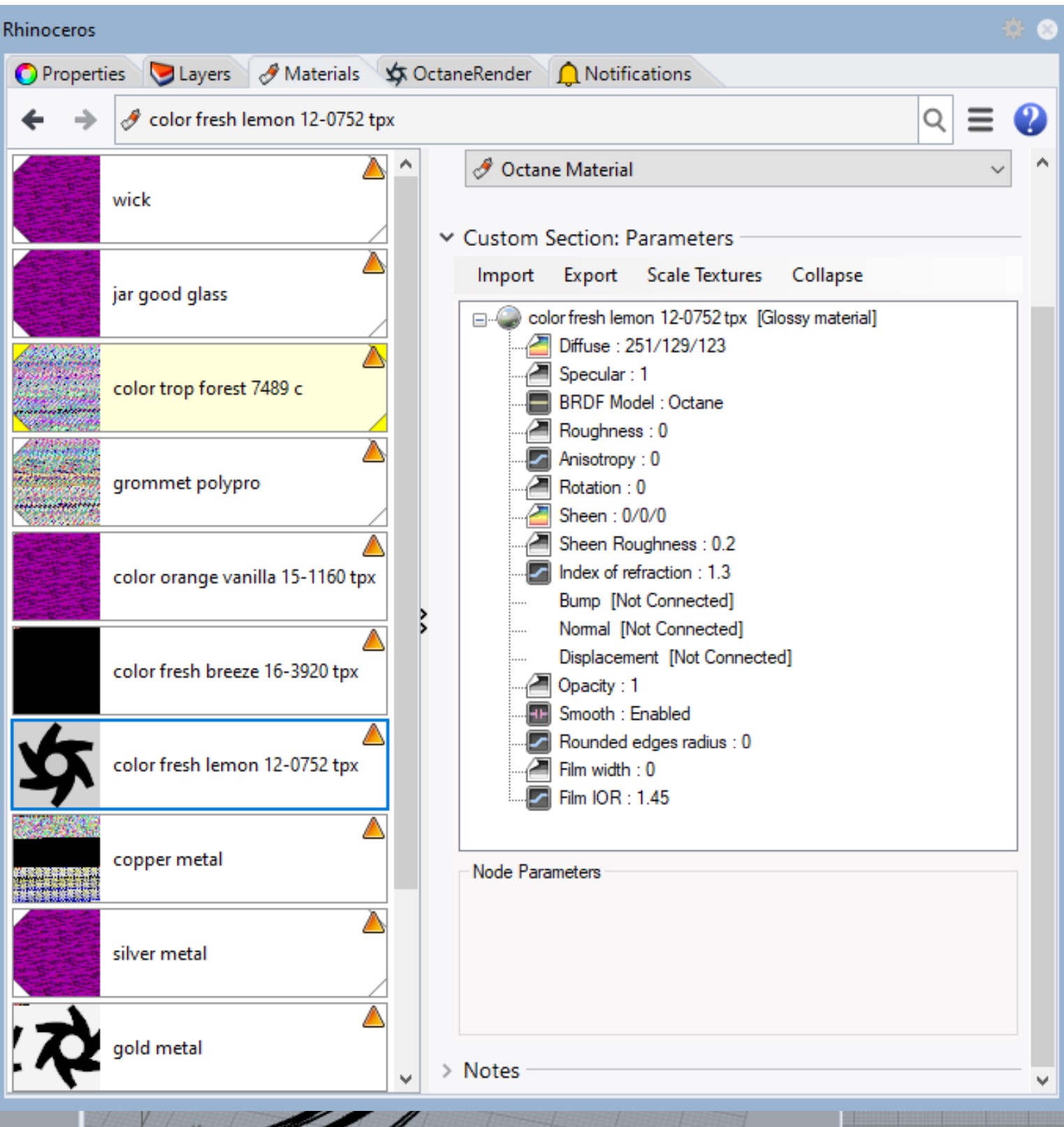Viewport: 1064px width, 1127px height.
Task: Click the Export button
Action: tap(590, 275)
